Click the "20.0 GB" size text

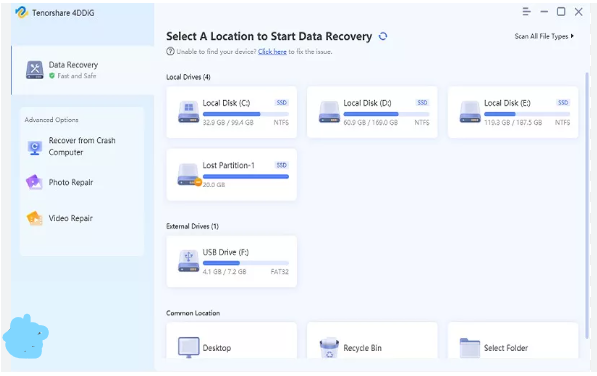click(x=214, y=185)
